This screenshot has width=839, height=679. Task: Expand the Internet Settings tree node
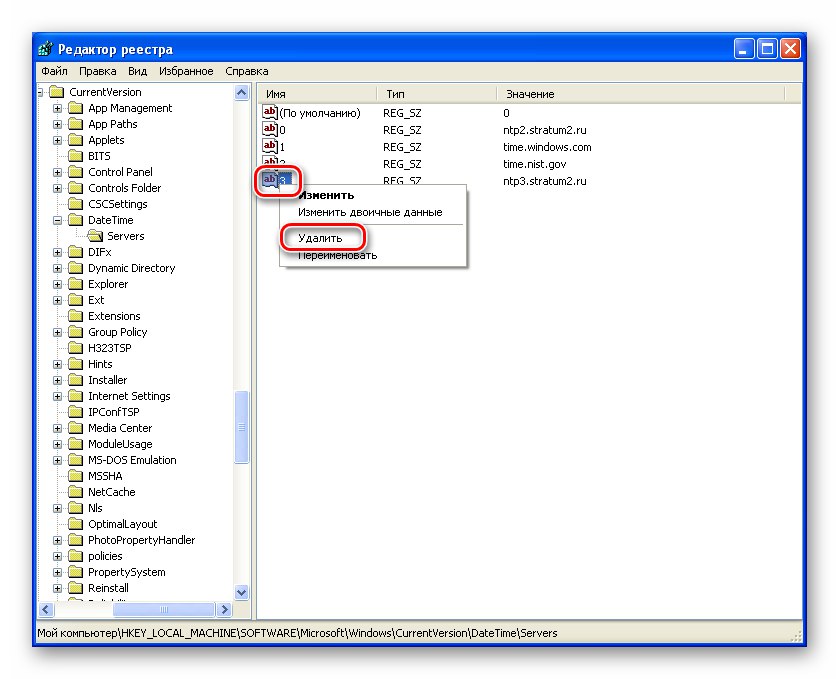(x=57, y=396)
